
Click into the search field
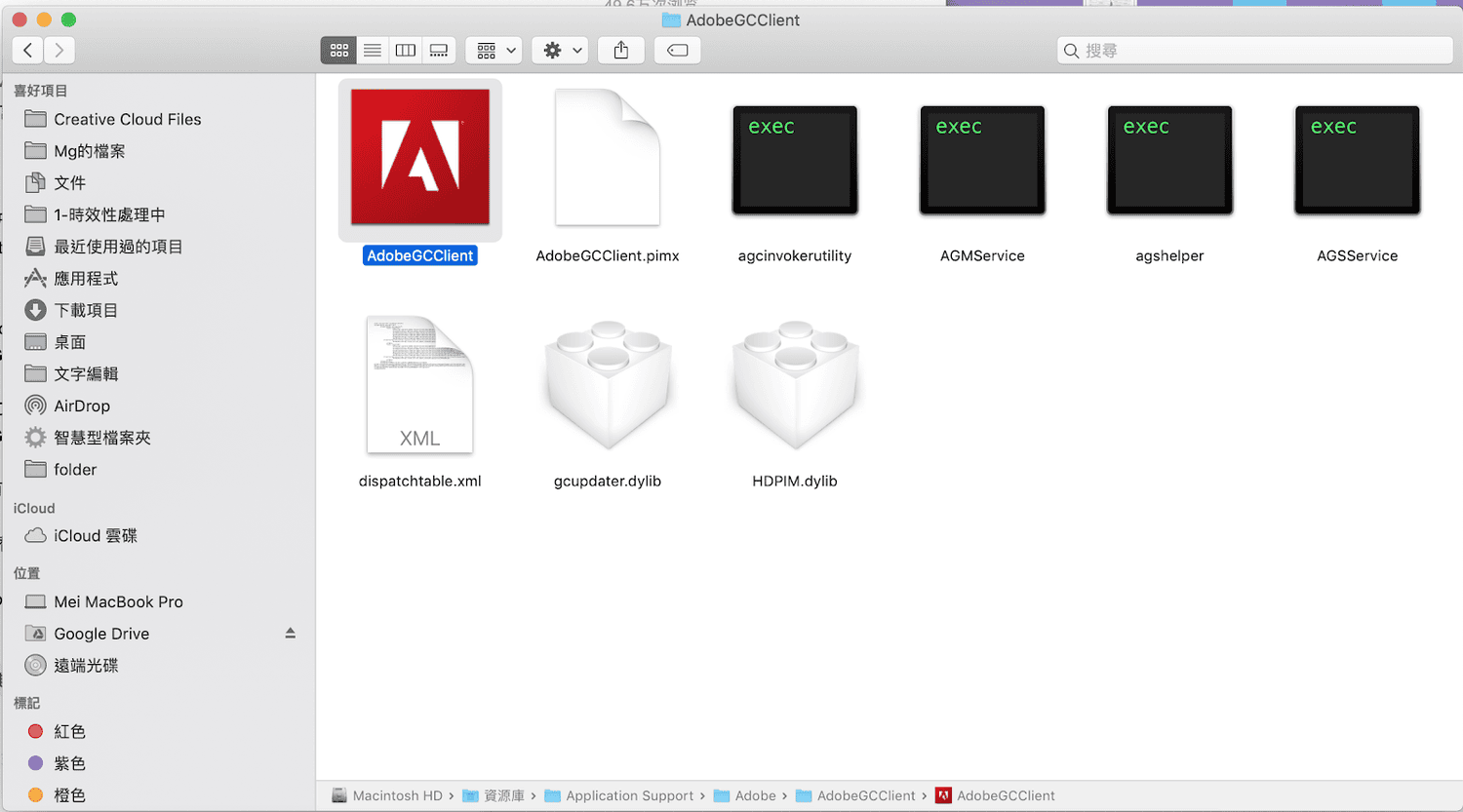[x=1255, y=50]
